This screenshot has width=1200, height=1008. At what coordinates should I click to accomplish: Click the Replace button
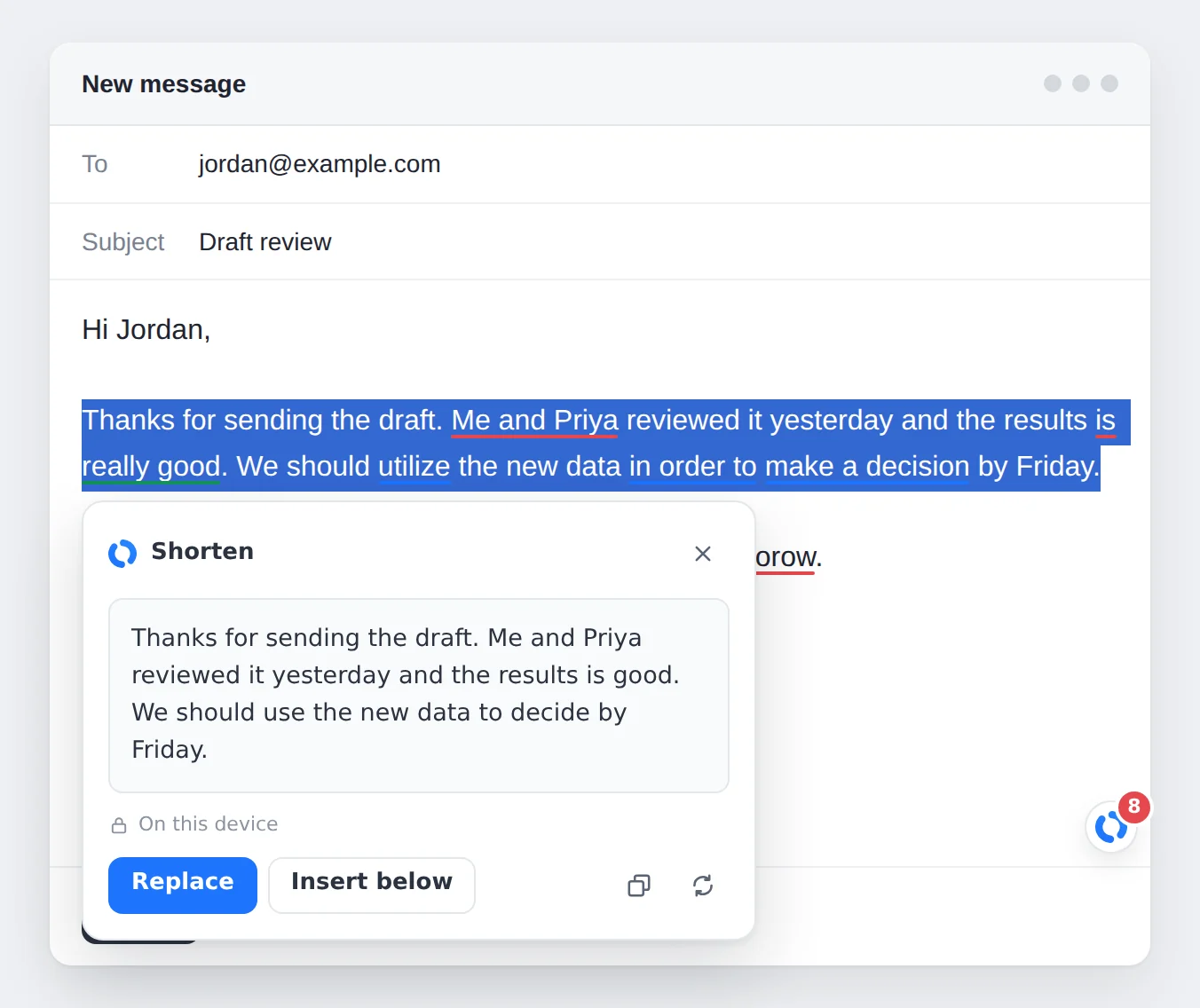point(183,885)
